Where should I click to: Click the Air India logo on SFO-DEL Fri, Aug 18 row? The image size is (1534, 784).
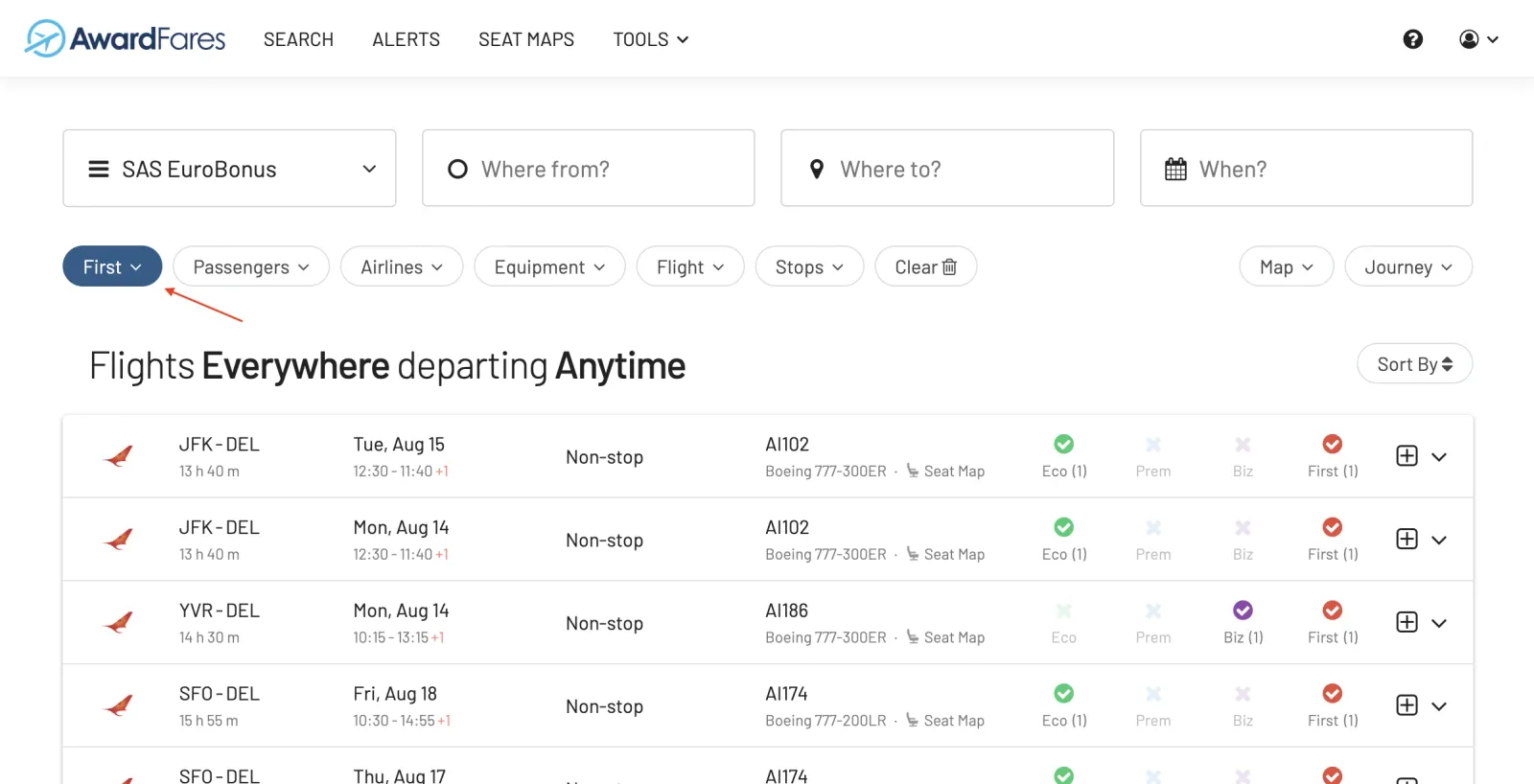118,706
